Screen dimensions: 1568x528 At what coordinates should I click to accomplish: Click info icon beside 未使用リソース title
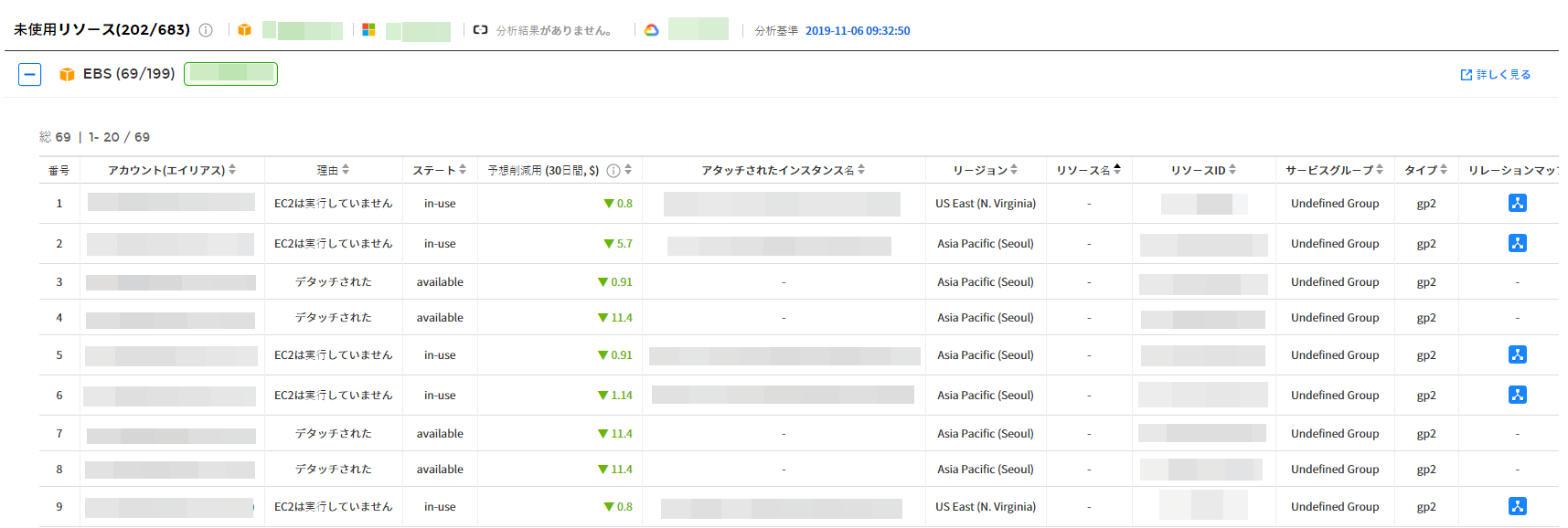[x=206, y=30]
